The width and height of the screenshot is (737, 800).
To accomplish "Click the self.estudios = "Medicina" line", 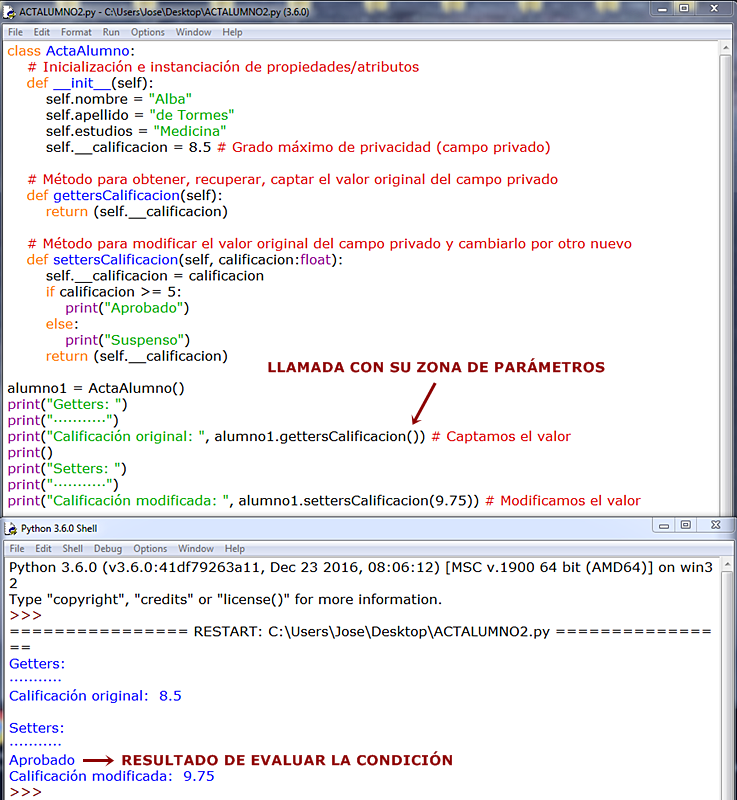I will [x=136, y=131].
